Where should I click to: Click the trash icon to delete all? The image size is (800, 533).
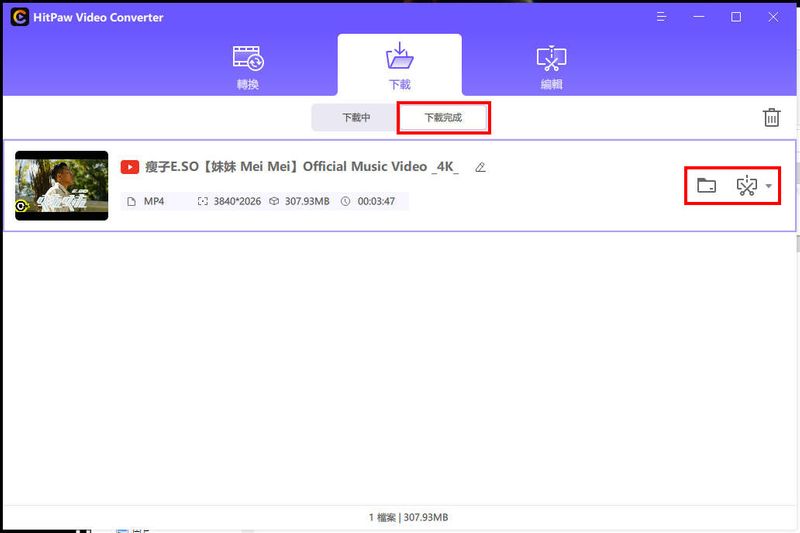[x=771, y=117]
